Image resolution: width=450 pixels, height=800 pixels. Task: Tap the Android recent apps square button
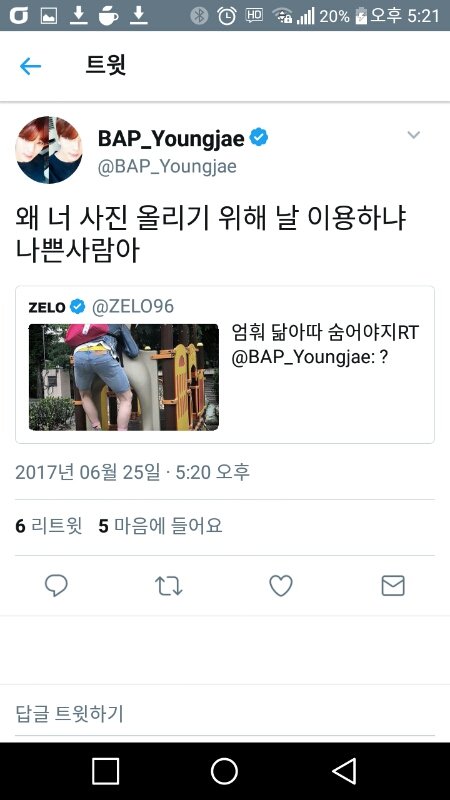coord(106,771)
